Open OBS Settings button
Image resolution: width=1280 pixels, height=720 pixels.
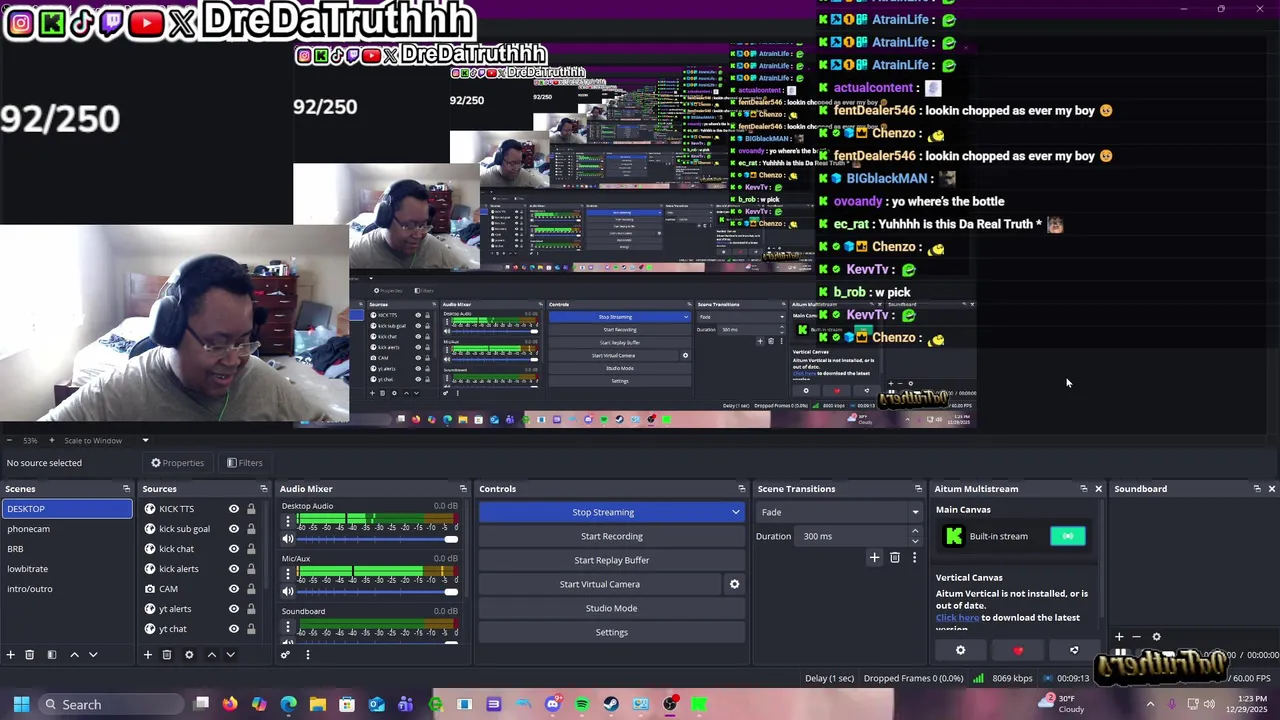coord(612,633)
